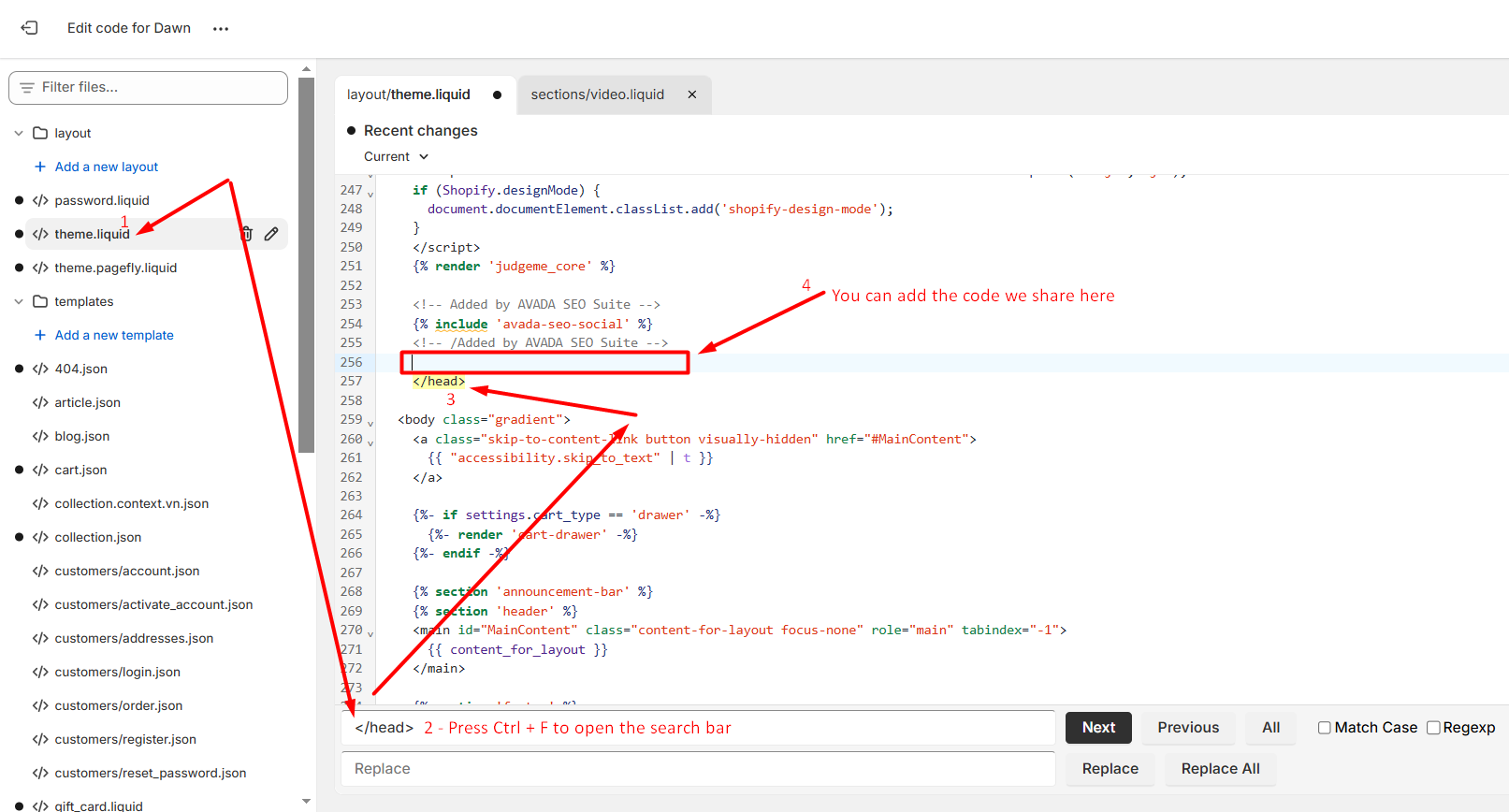
Task: Click the Next search button
Action: point(1098,728)
